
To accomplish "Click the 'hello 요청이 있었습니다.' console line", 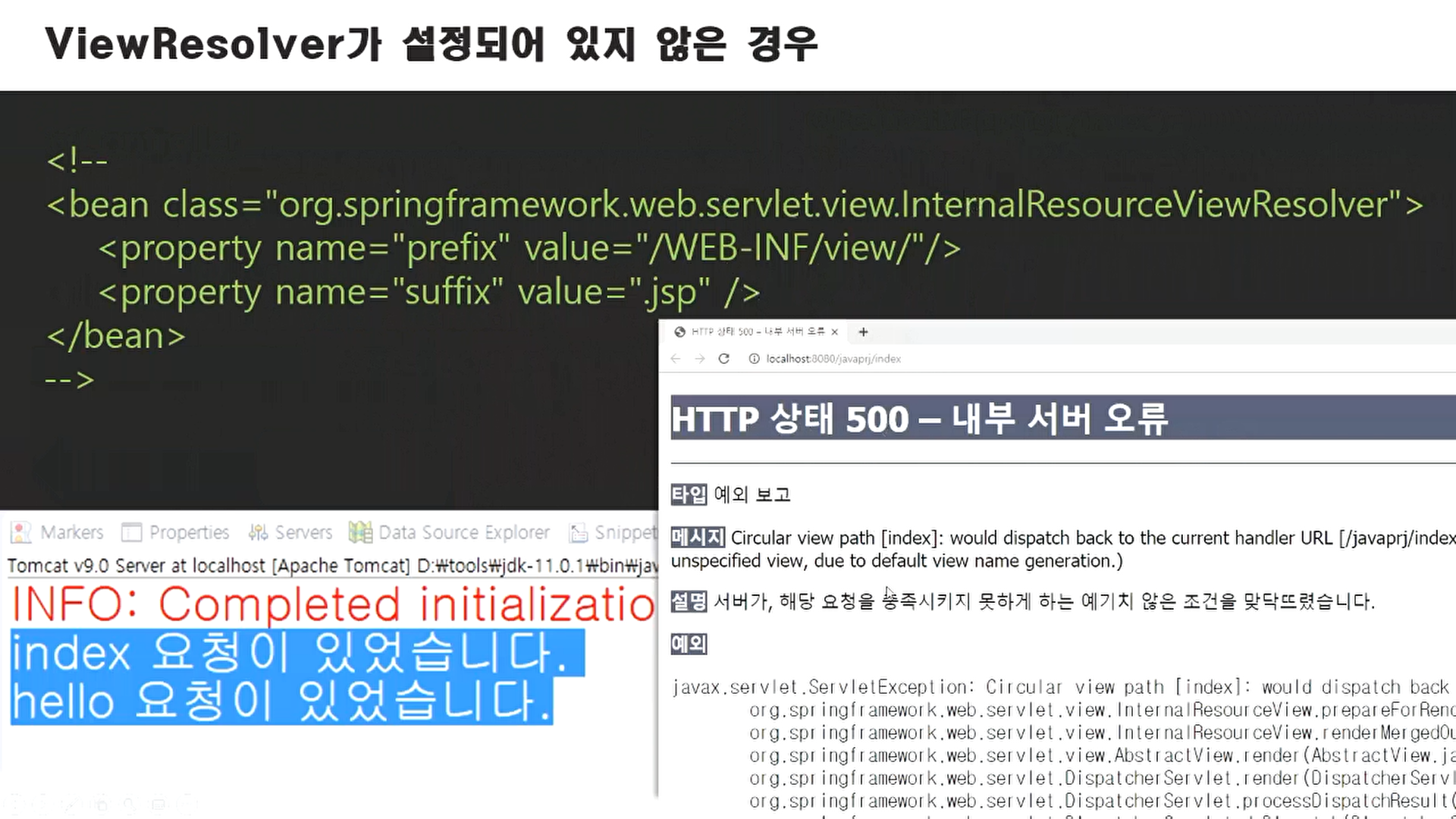I will (281, 700).
